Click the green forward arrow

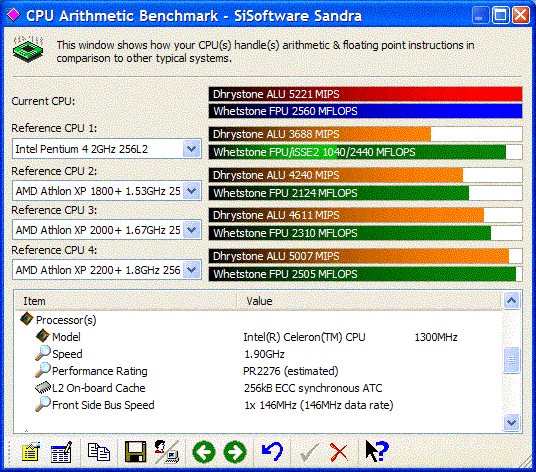tap(235, 452)
